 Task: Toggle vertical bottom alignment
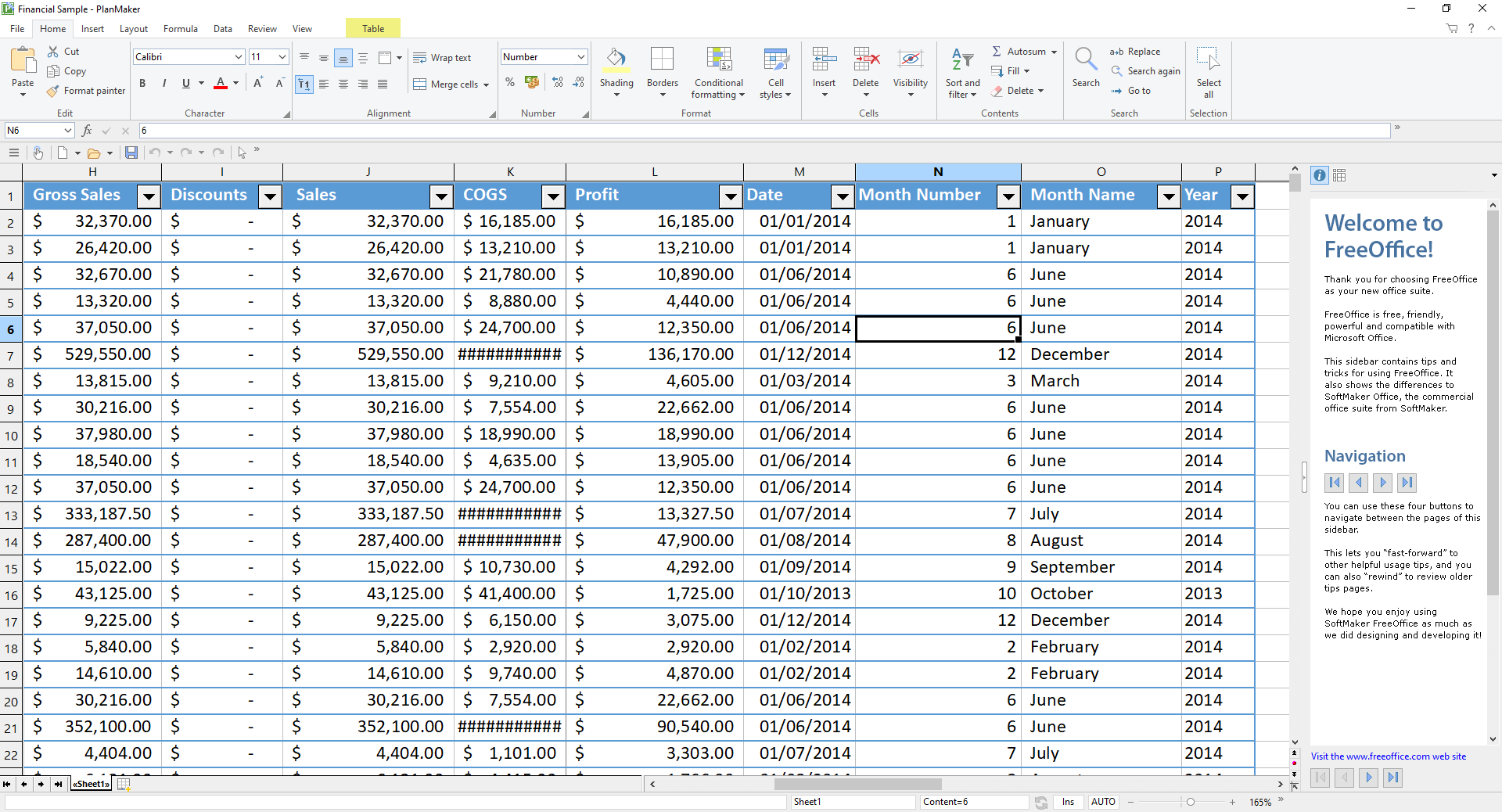tap(343, 58)
